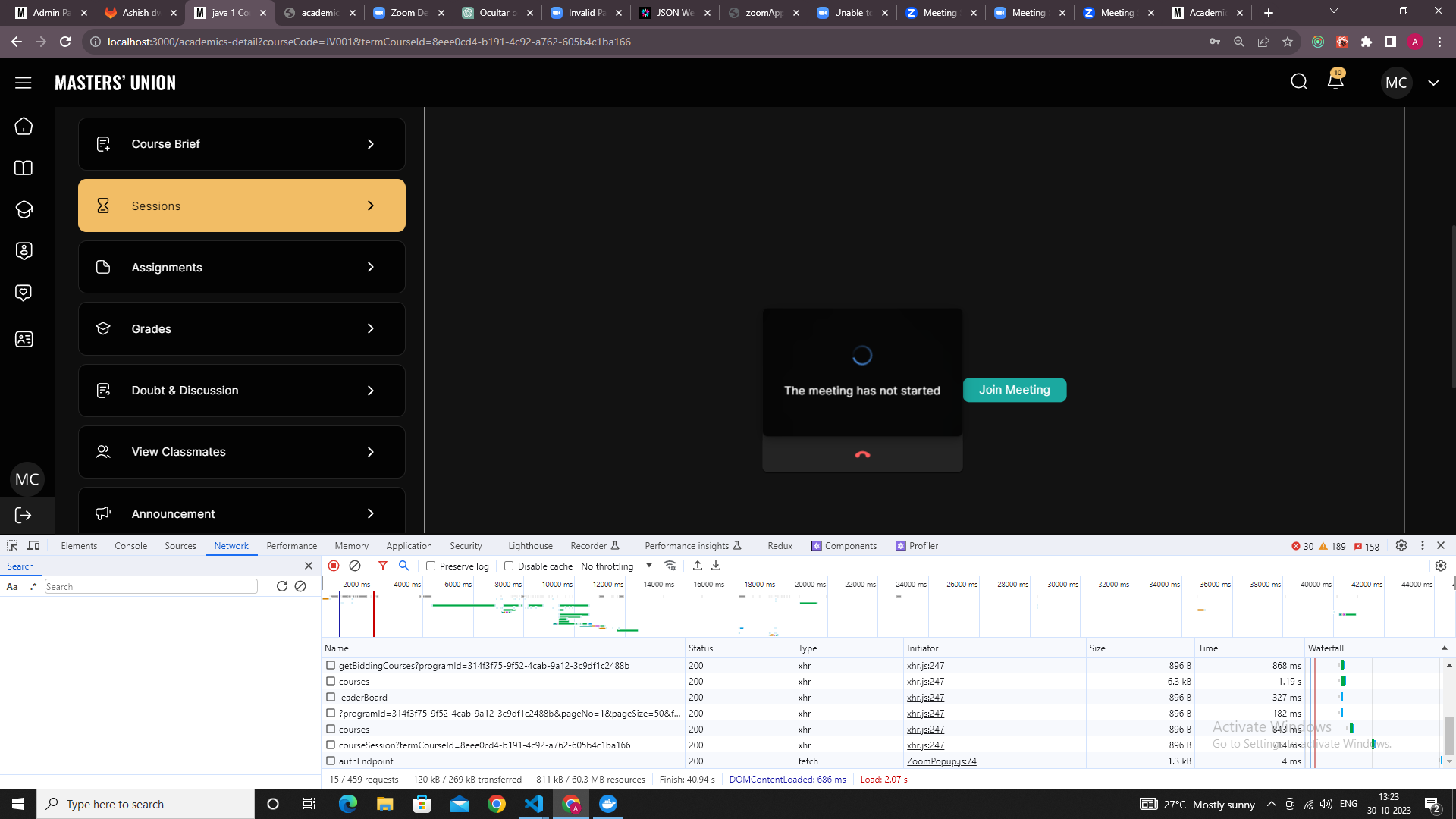Open the Application tab in DevTools
Viewport: 1456px width, 819px height.
[x=409, y=546]
